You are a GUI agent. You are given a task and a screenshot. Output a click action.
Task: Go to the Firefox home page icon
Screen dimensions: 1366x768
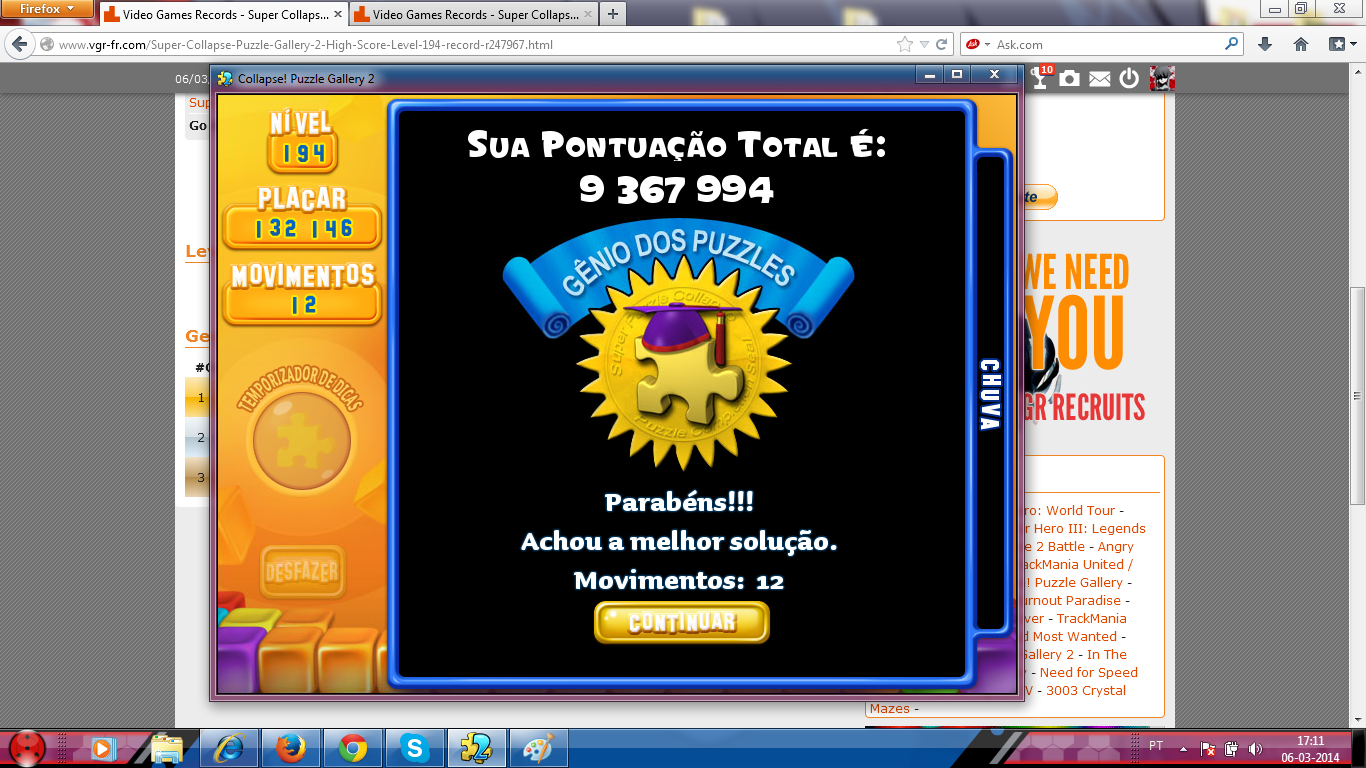1301,44
